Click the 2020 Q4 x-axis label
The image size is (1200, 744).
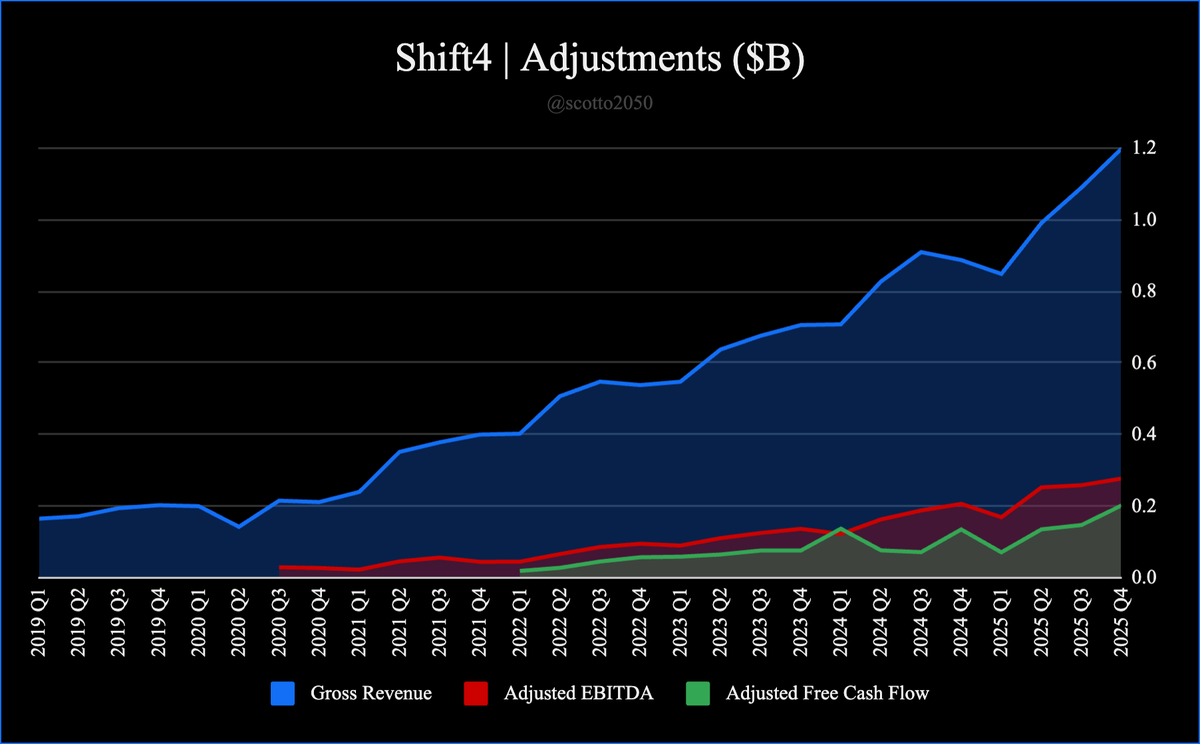click(x=319, y=622)
